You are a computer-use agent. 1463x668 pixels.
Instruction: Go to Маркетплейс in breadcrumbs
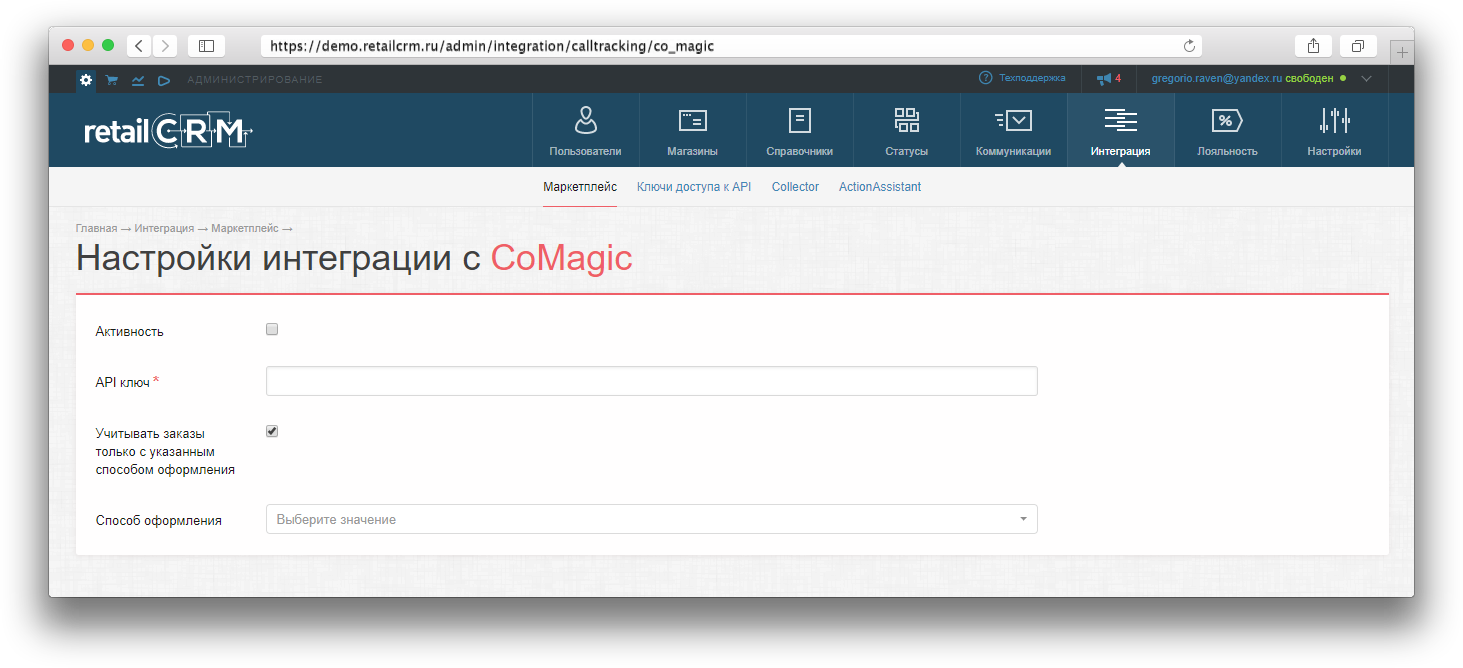[x=245, y=229]
